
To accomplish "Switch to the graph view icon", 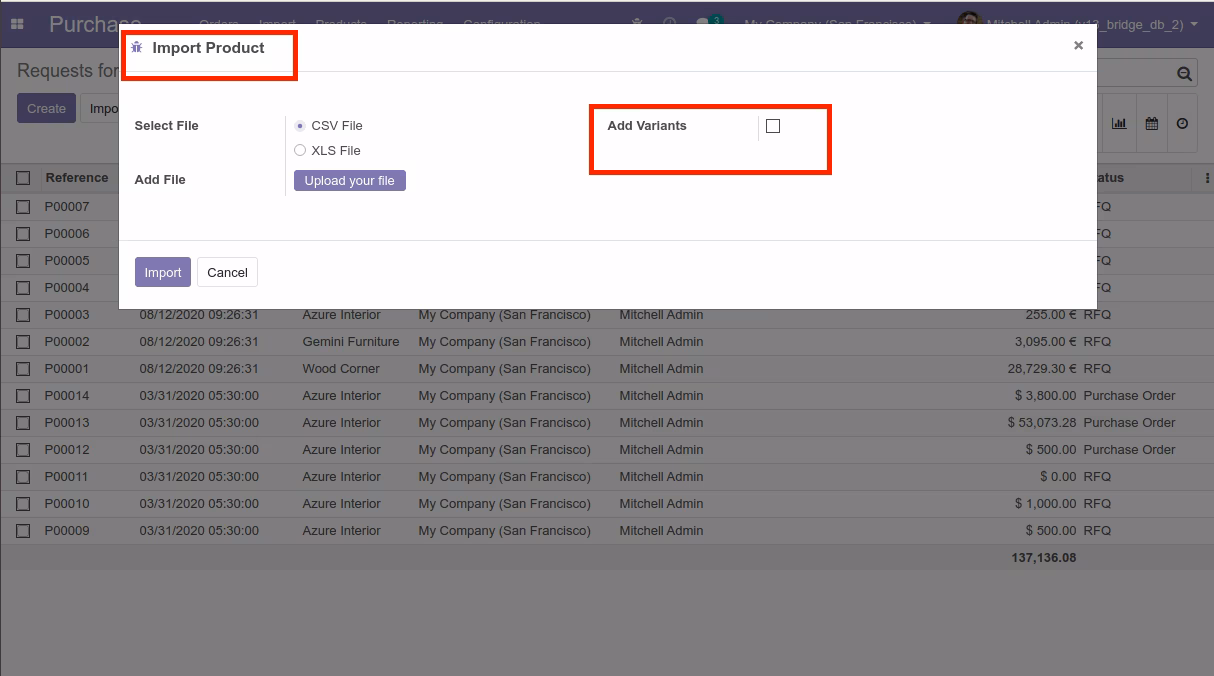I will (x=1119, y=123).
